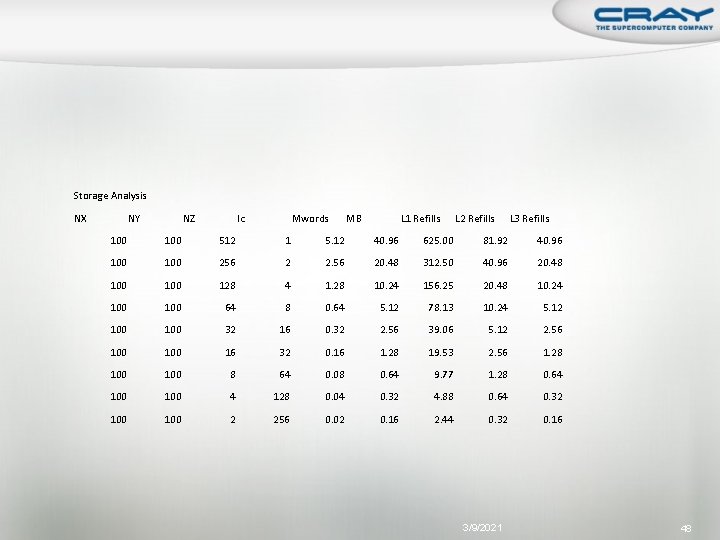Image resolution: width=720 pixels, height=540 pixels.
Task: Select L3 Refills value 0.16 in last row
Action: tap(553, 420)
